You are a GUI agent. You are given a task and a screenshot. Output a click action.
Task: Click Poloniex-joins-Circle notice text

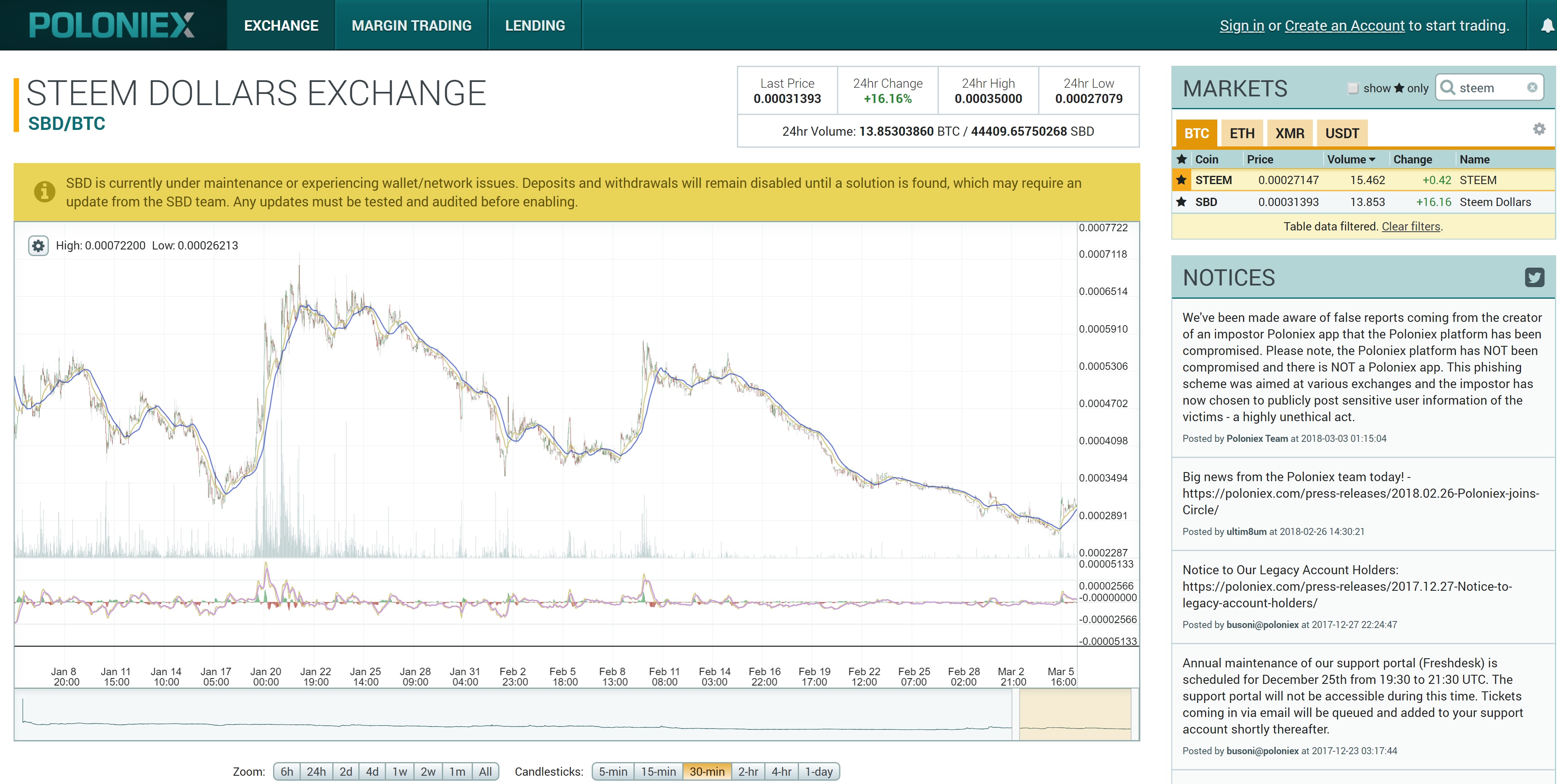click(1360, 493)
